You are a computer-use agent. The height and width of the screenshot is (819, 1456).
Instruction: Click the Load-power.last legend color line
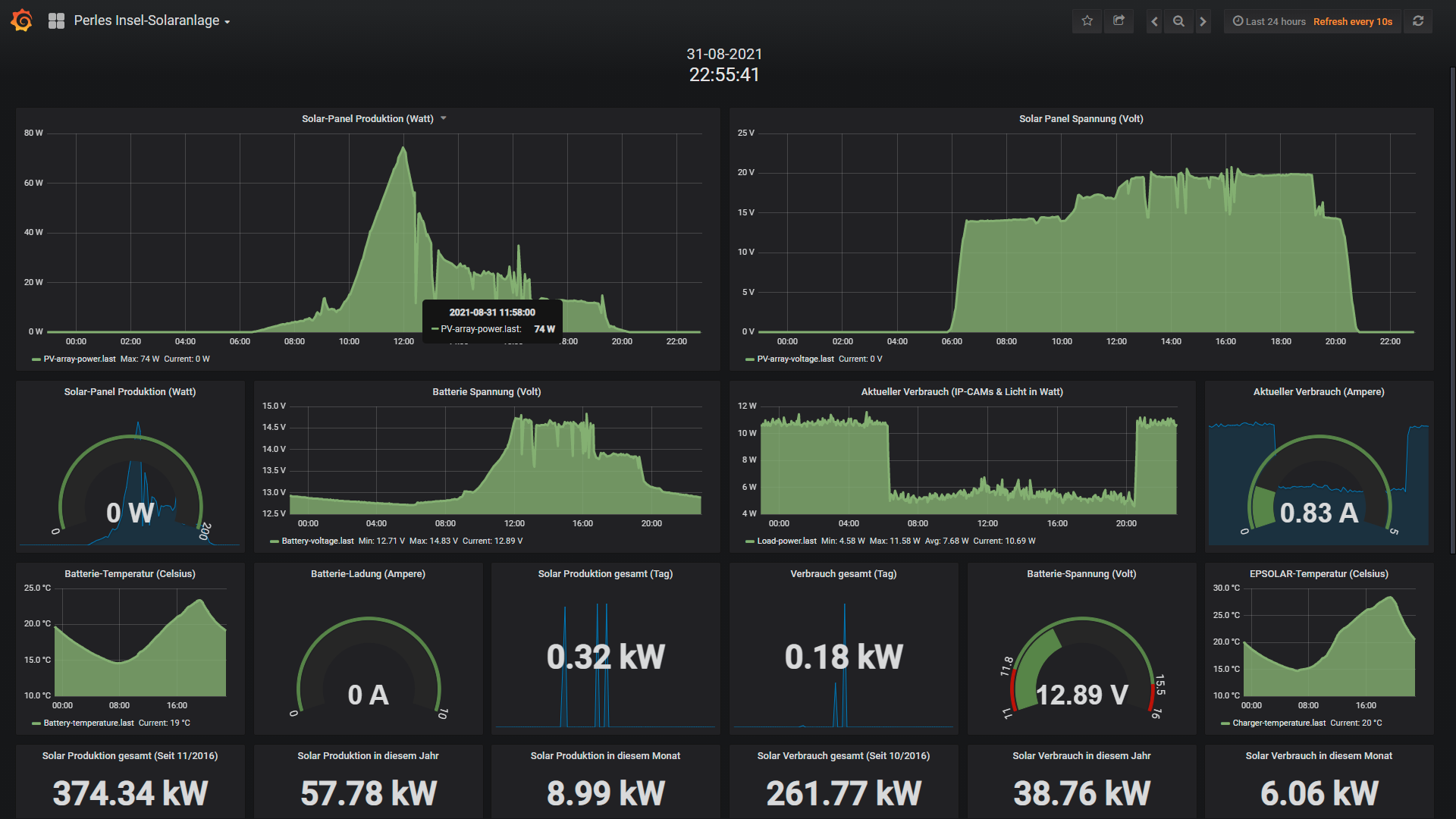(749, 541)
